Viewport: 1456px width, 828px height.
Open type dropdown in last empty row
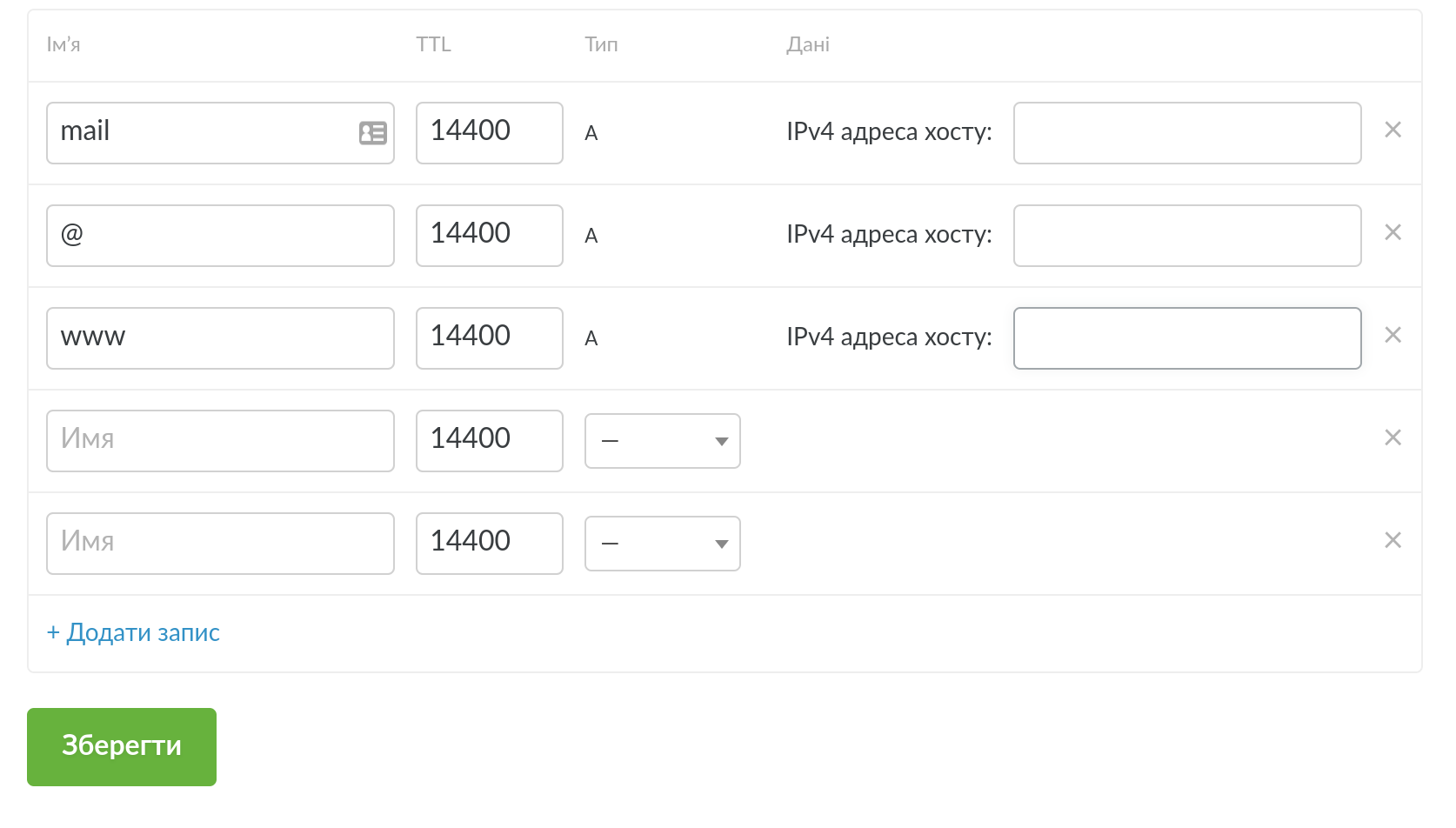click(662, 544)
